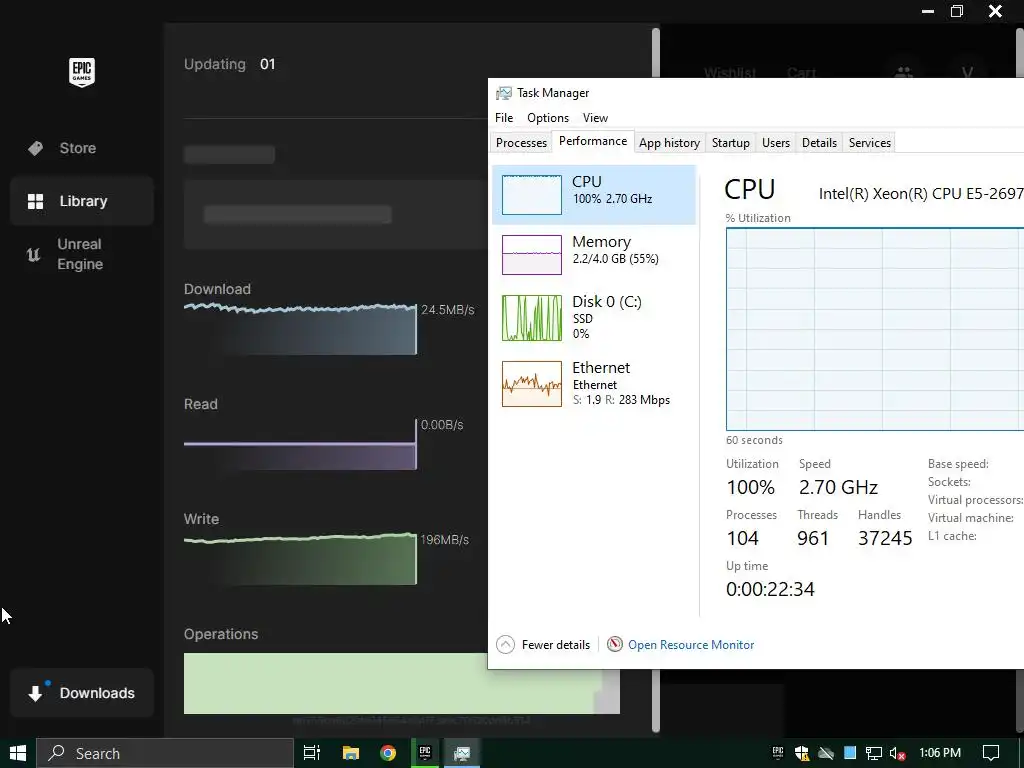Image resolution: width=1024 pixels, height=768 pixels.
Task: Click the muted speaker volume icon
Action: click(x=897, y=754)
